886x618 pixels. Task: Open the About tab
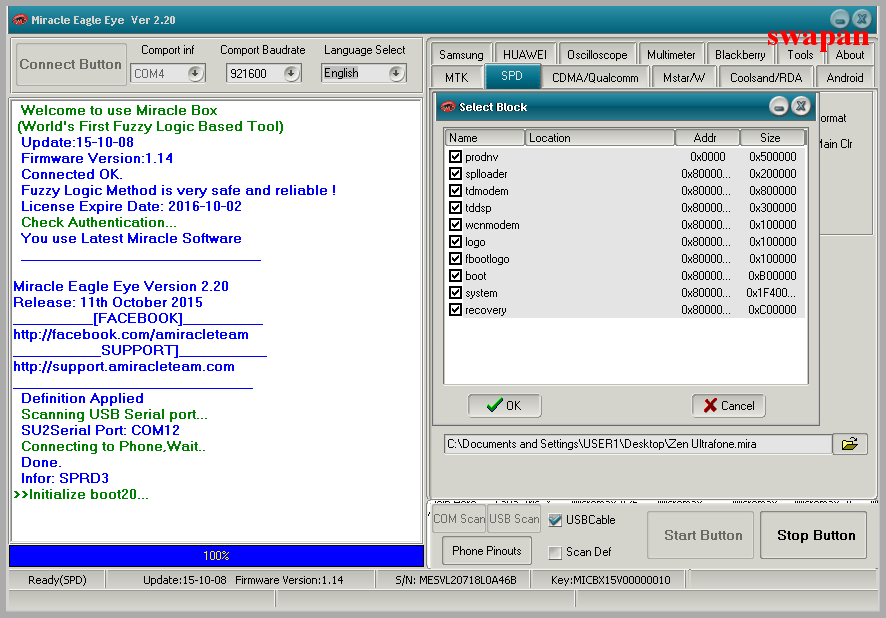(x=849, y=55)
